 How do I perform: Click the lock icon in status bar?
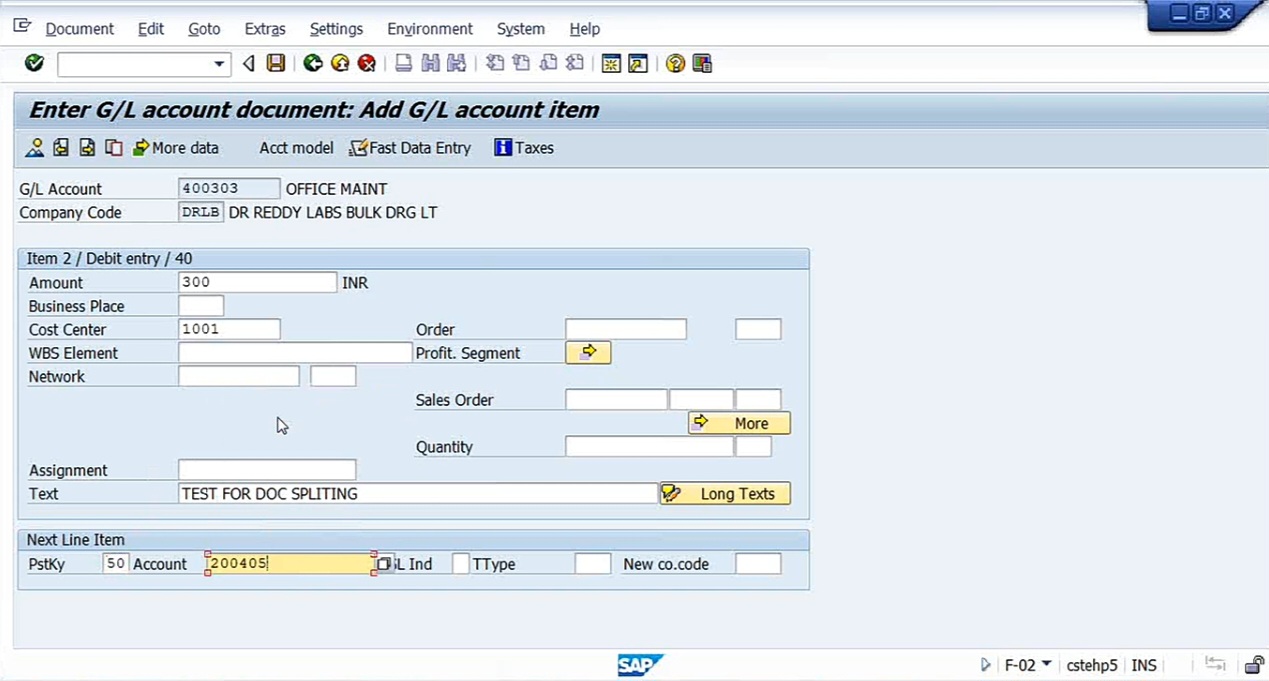point(1254,665)
